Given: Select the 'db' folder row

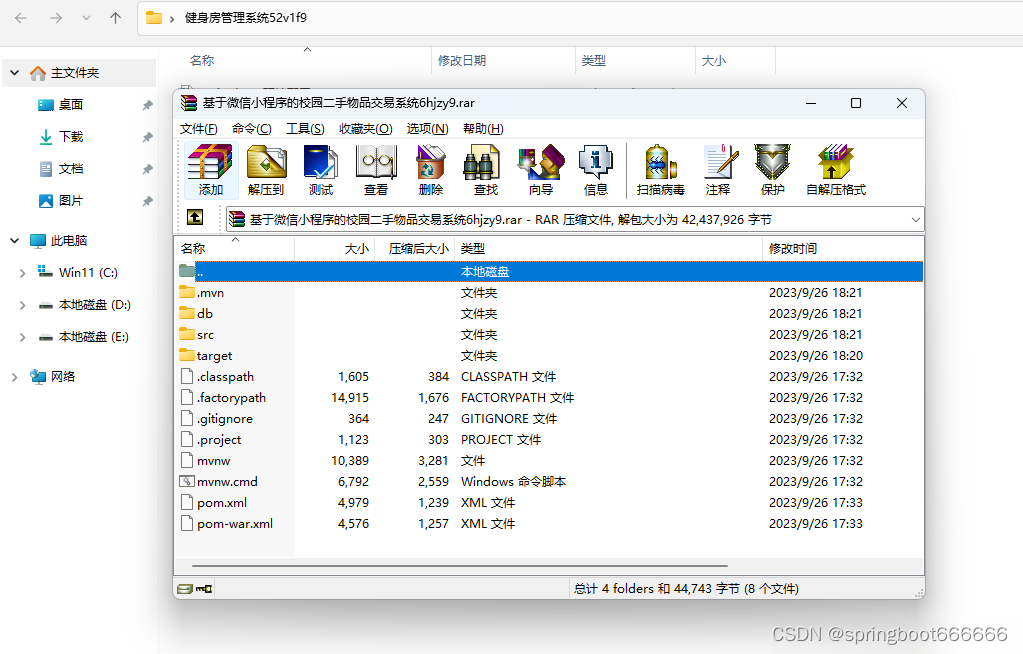Looking at the screenshot, I should pos(549,313).
